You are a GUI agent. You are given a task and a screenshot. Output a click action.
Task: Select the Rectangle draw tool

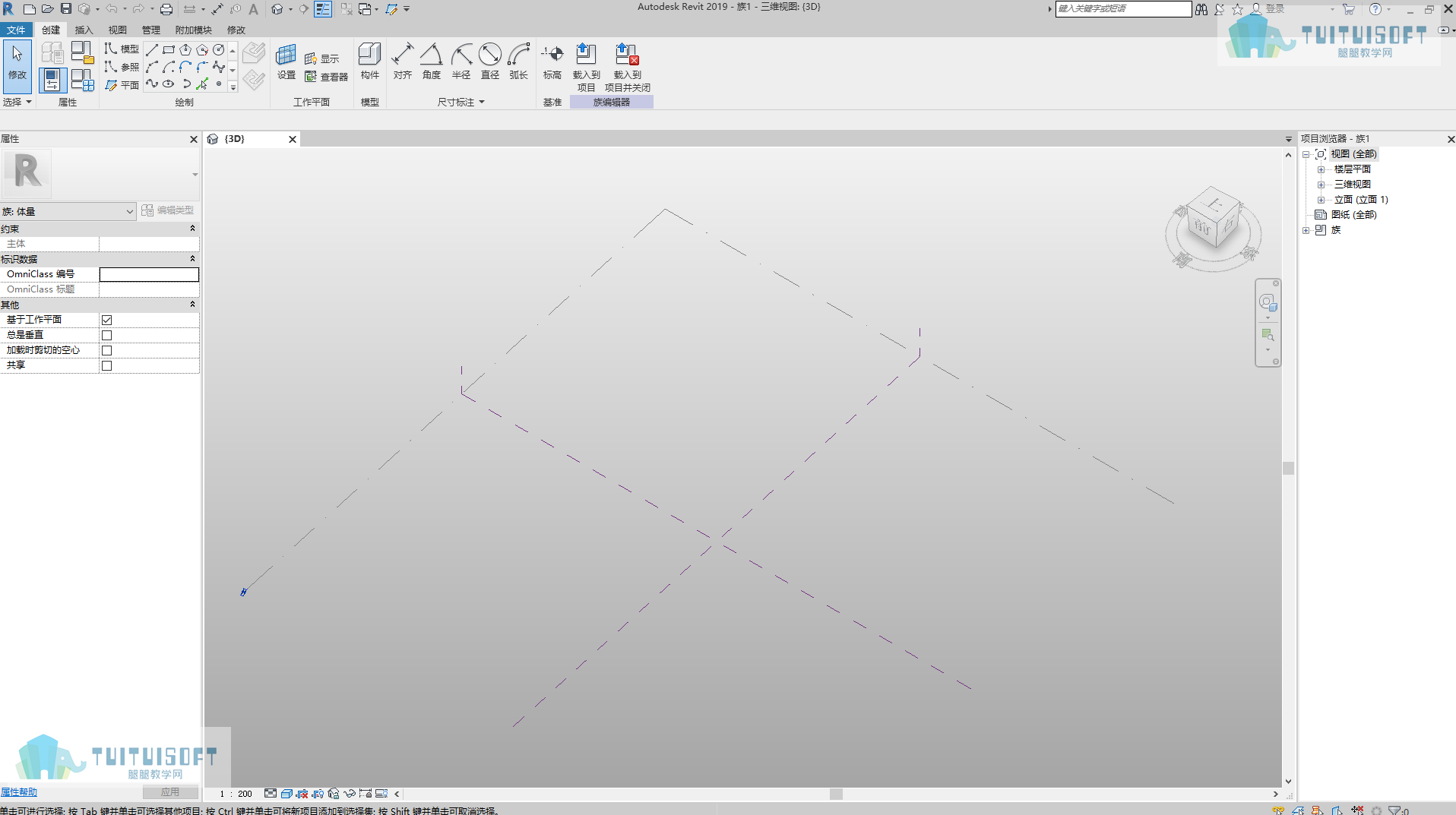(169, 49)
